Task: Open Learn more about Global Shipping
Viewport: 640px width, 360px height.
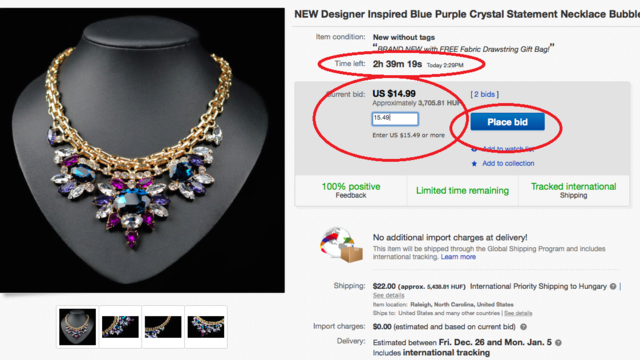Action: [458, 257]
